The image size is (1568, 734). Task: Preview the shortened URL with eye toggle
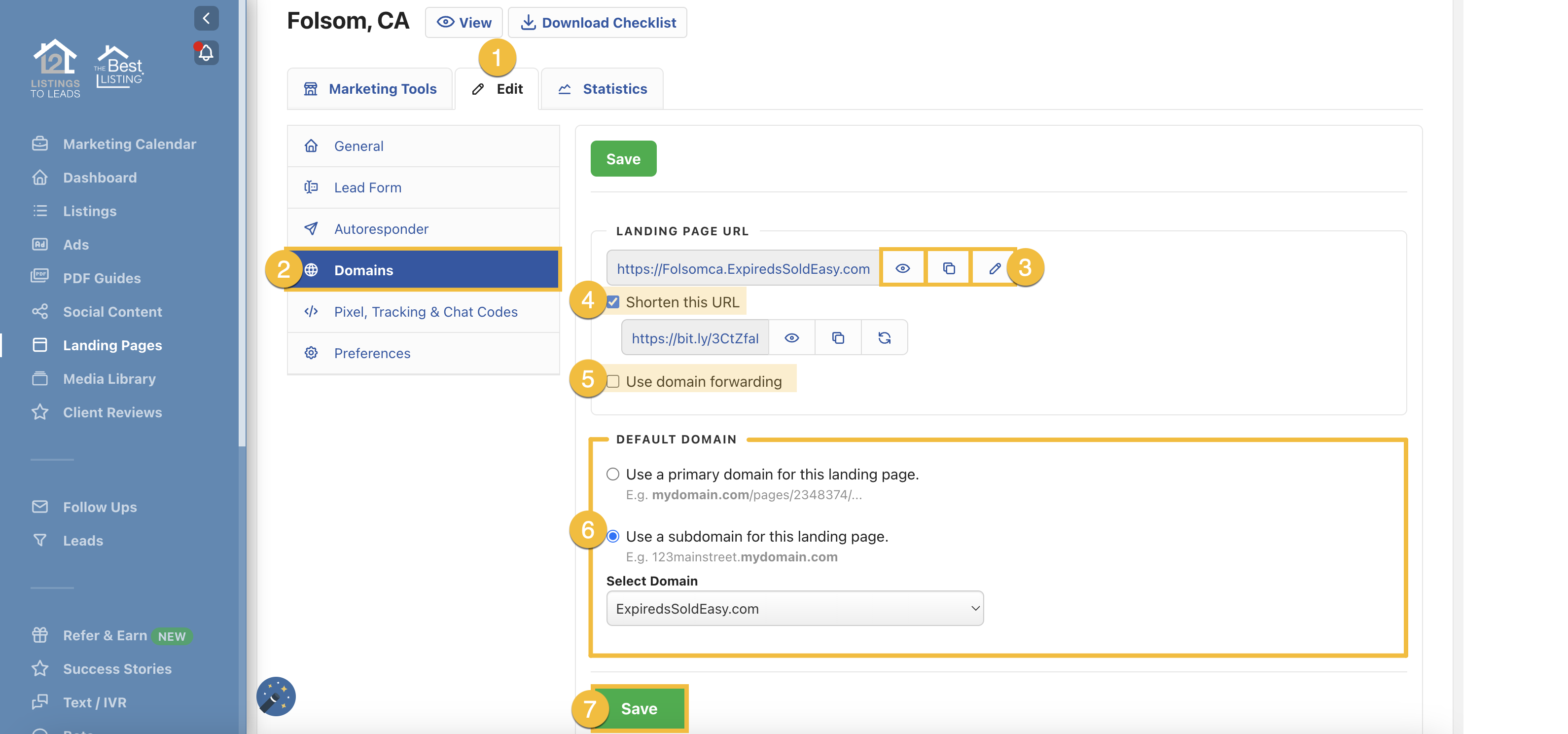tap(791, 337)
